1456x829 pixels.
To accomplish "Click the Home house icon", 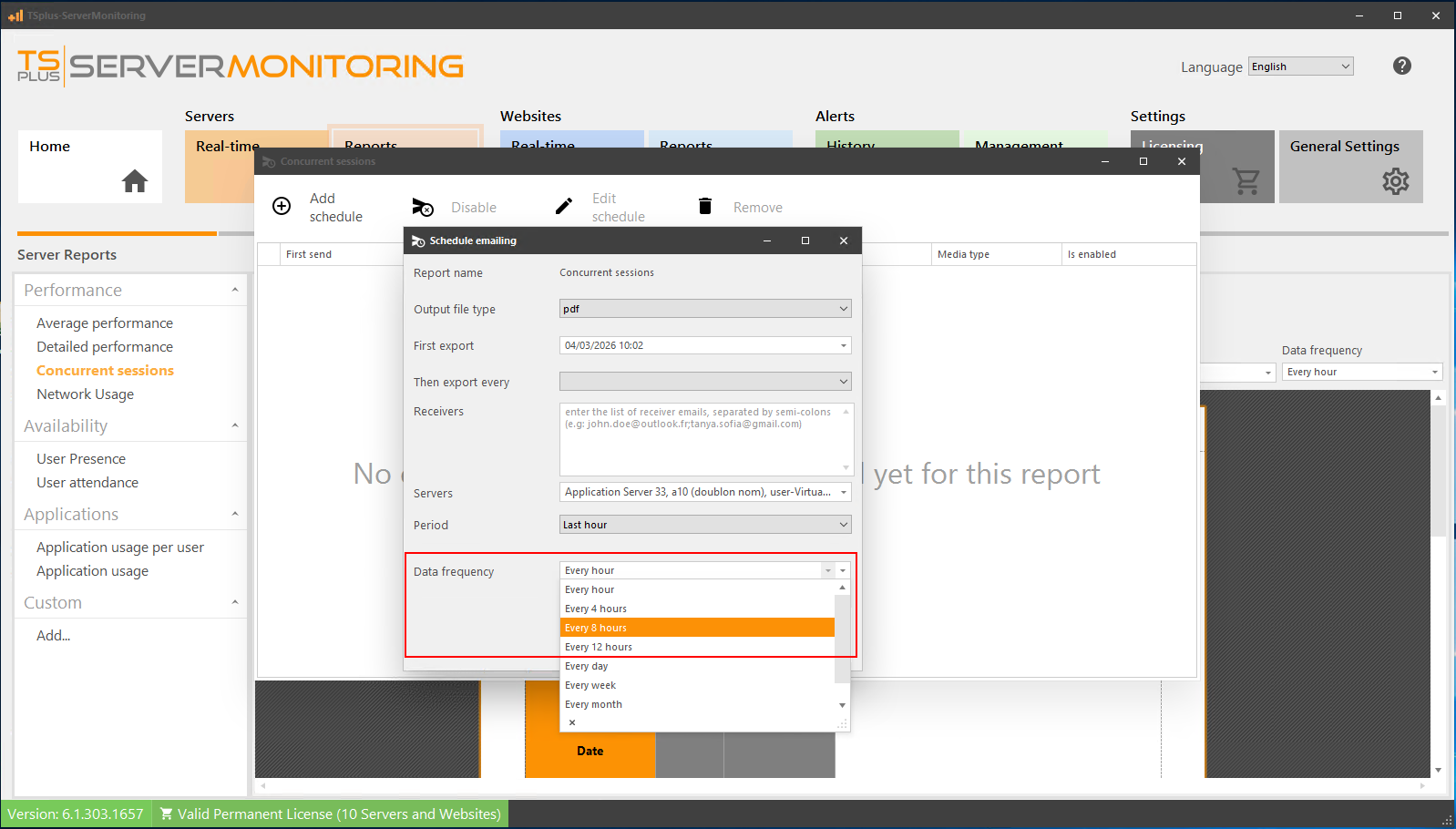I will 135,181.
